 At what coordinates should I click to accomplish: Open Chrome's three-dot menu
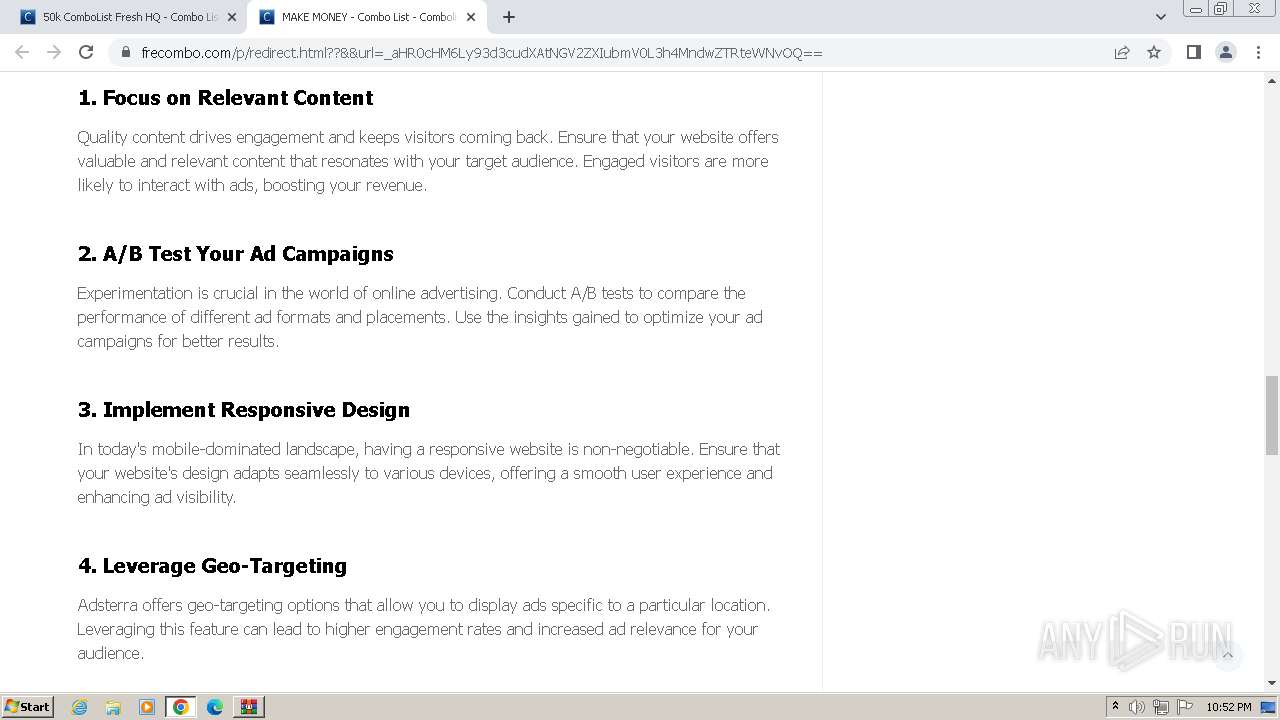click(x=1258, y=52)
